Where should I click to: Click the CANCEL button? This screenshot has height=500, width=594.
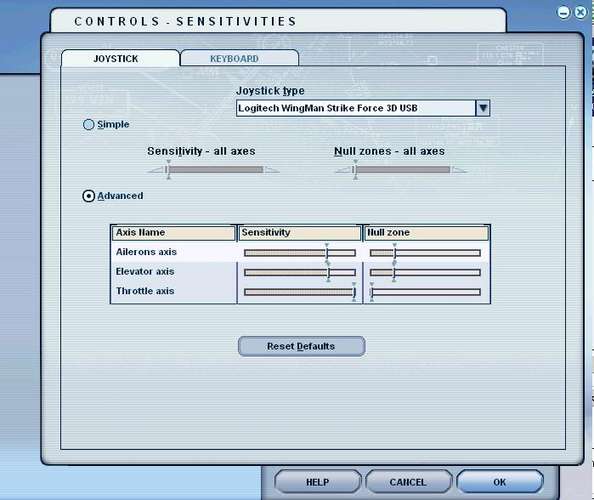coord(408,482)
